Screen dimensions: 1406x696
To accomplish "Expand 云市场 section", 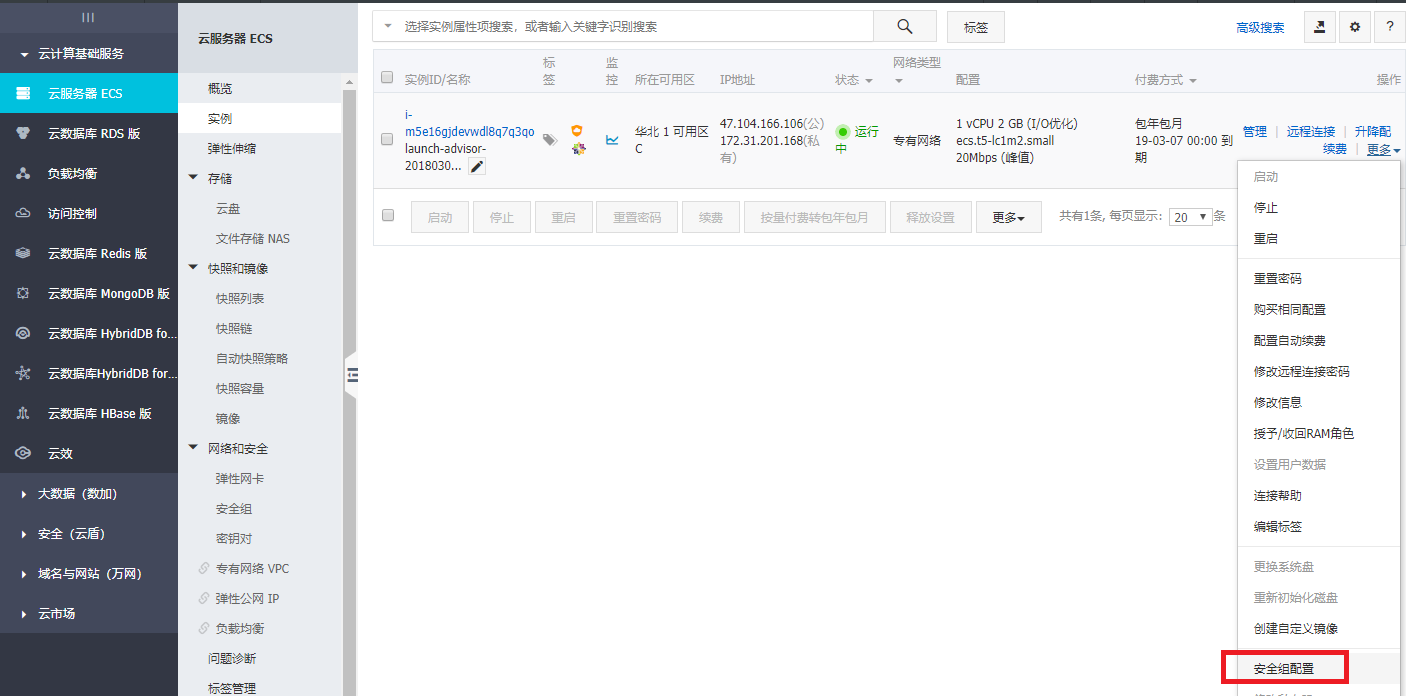I will [x=24, y=614].
